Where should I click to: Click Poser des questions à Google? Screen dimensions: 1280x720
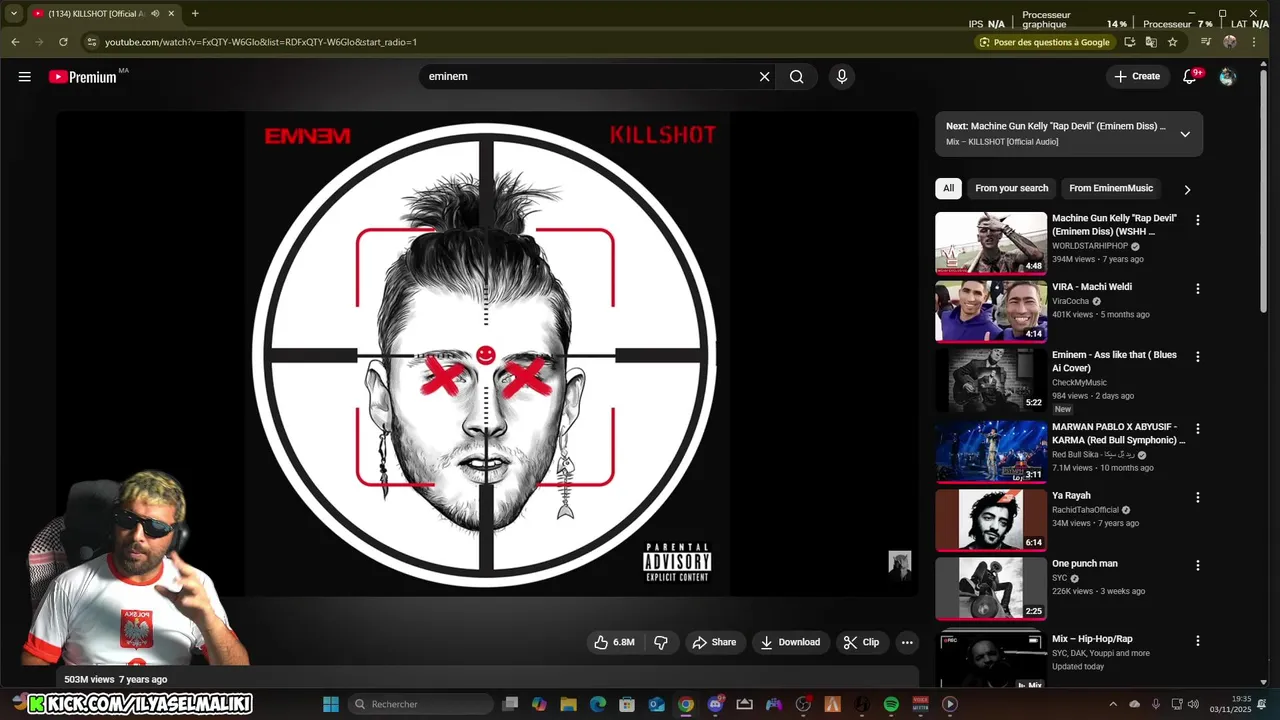[1045, 42]
